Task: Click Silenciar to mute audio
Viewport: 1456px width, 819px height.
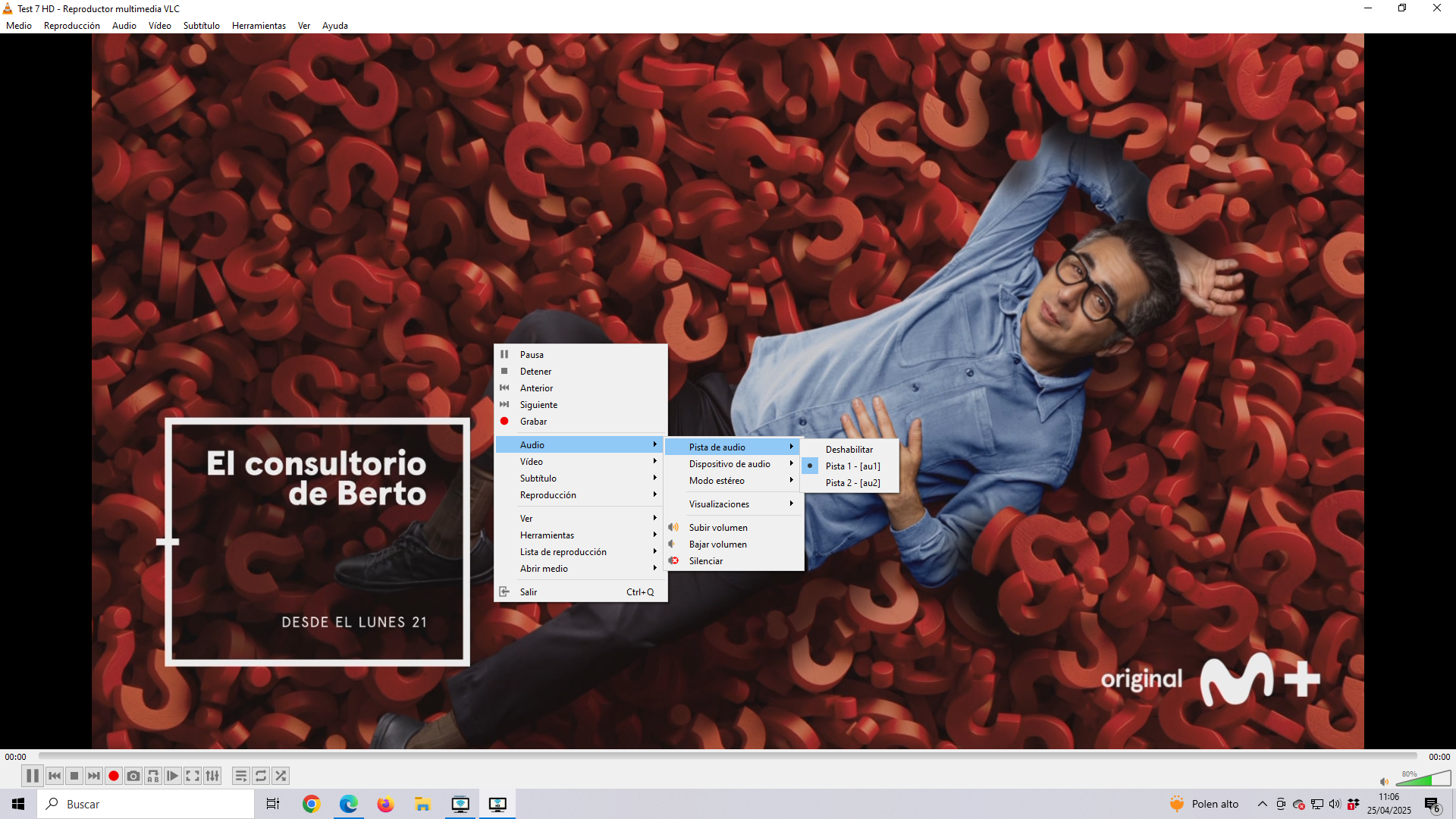Action: tap(734, 561)
